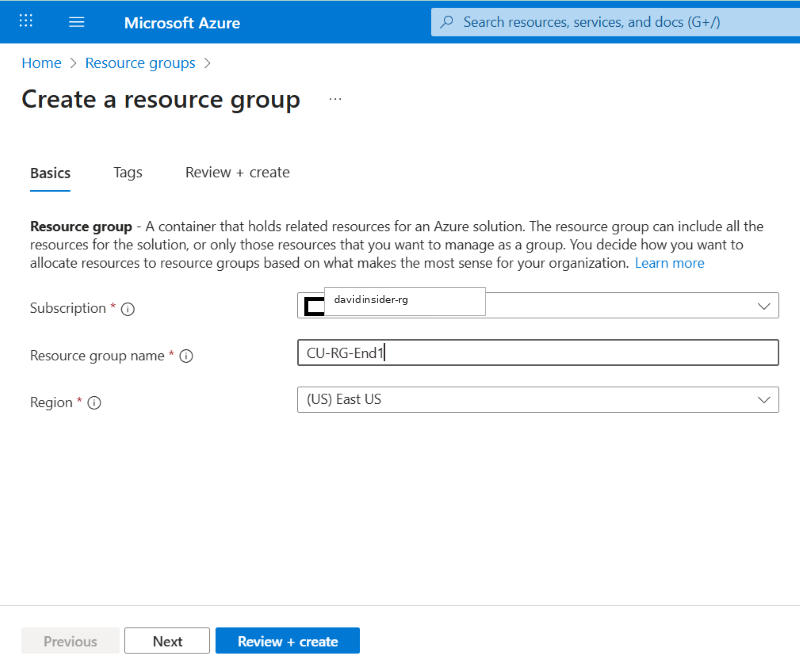The width and height of the screenshot is (800, 664).
Task: Expand the Subscription dropdown
Action: tap(538, 306)
